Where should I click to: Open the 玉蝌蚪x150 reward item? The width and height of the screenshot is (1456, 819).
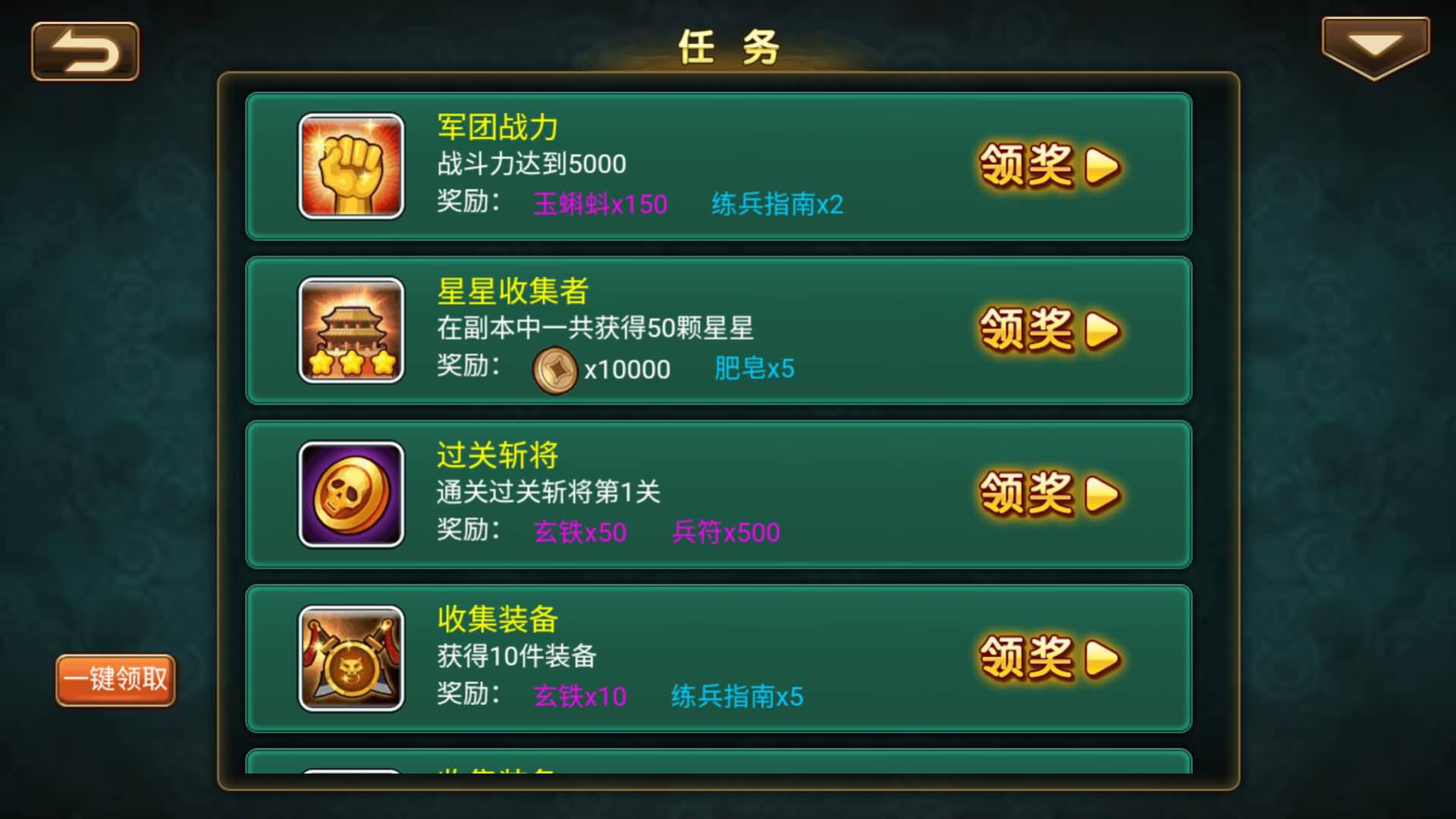[x=601, y=204]
